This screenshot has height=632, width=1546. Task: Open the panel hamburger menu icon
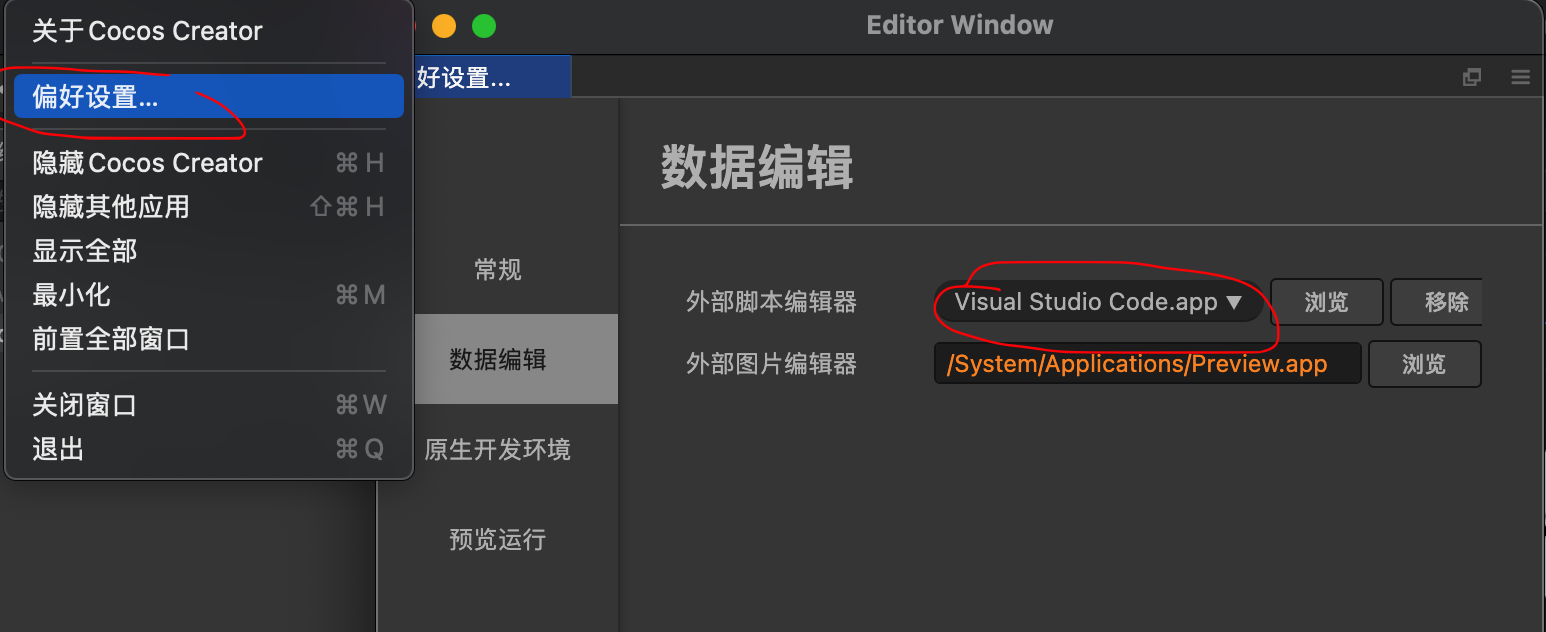click(x=1520, y=78)
